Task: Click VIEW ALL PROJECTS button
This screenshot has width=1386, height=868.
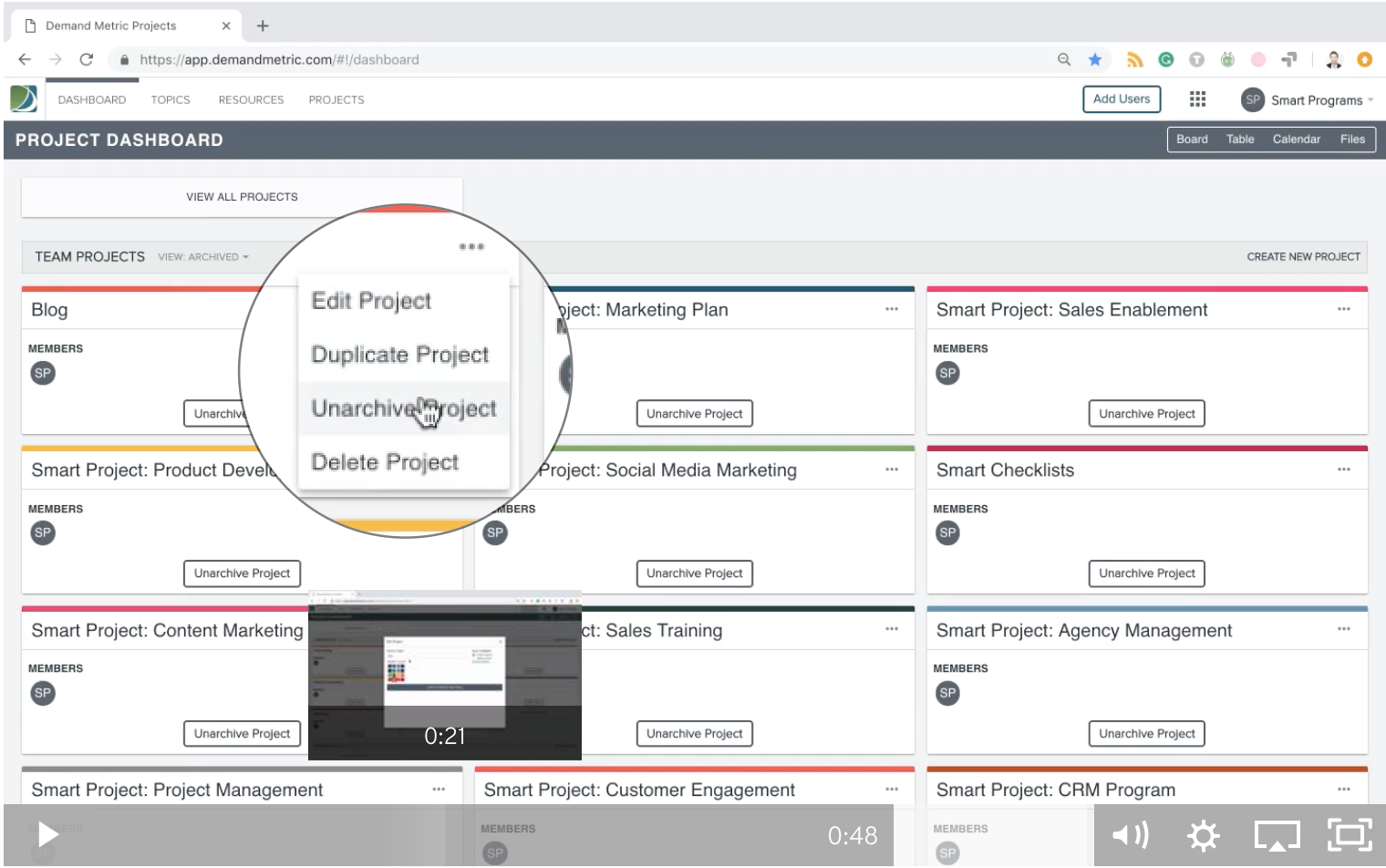Action: 242,197
